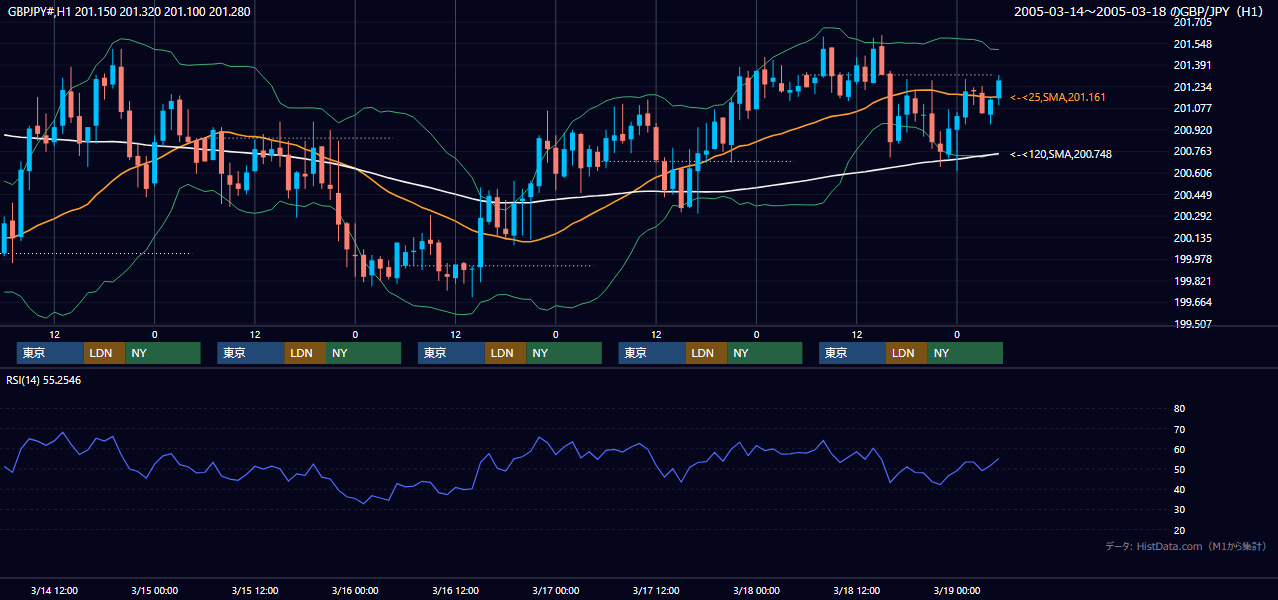Click RSI scale value 40
This screenshot has width=1278, height=600.
tap(1179, 490)
